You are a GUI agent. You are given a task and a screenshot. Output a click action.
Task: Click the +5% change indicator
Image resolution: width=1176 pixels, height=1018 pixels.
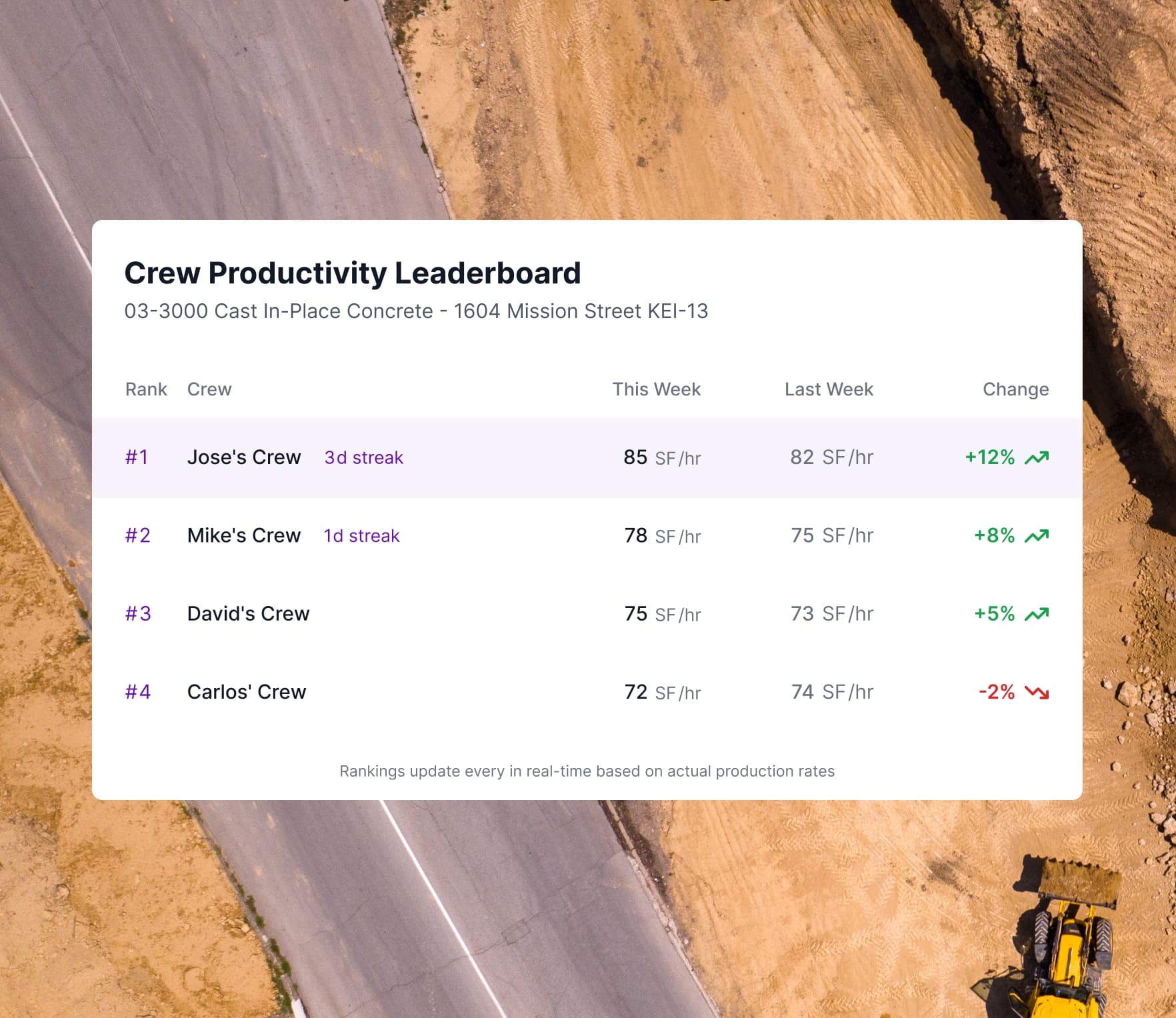[x=993, y=613]
